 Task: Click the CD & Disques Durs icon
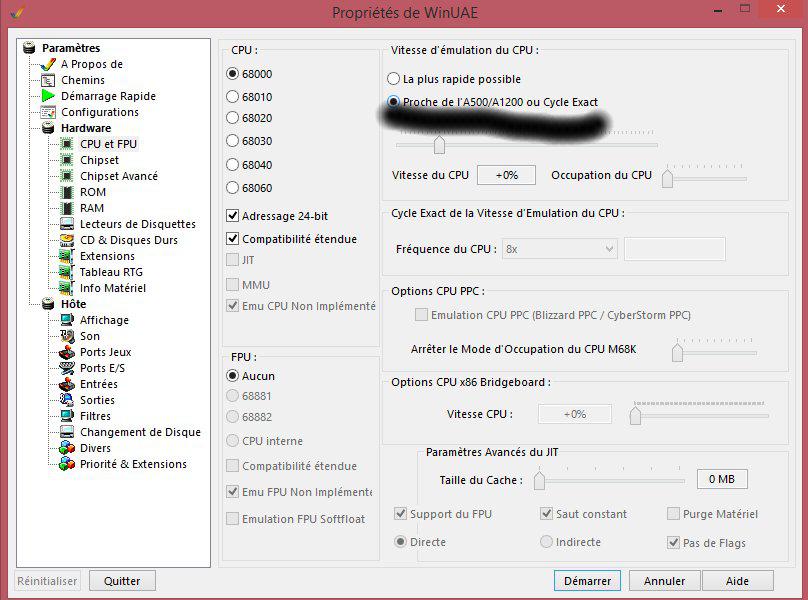(x=67, y=240)
